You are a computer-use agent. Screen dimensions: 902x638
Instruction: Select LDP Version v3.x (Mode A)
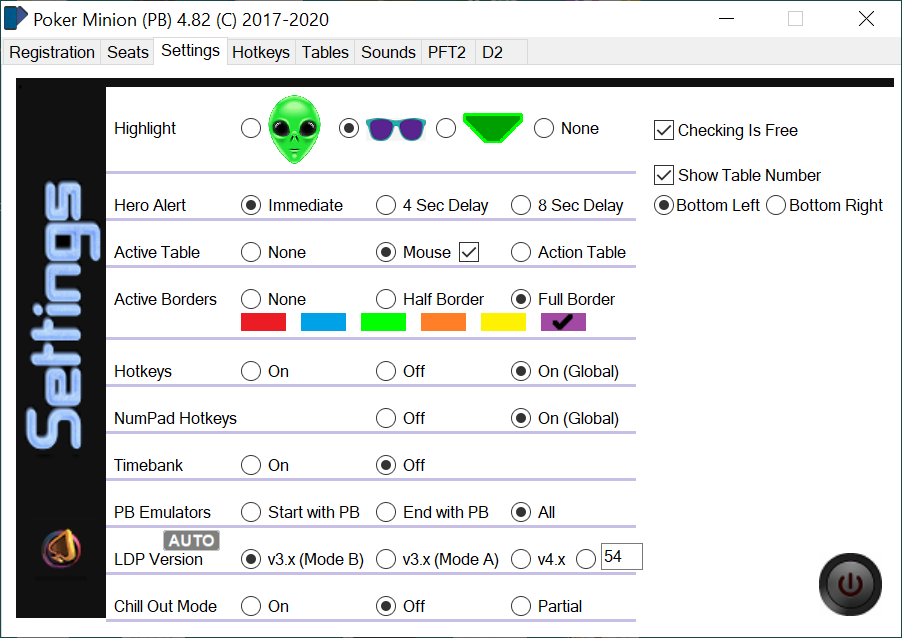(385, 559)
